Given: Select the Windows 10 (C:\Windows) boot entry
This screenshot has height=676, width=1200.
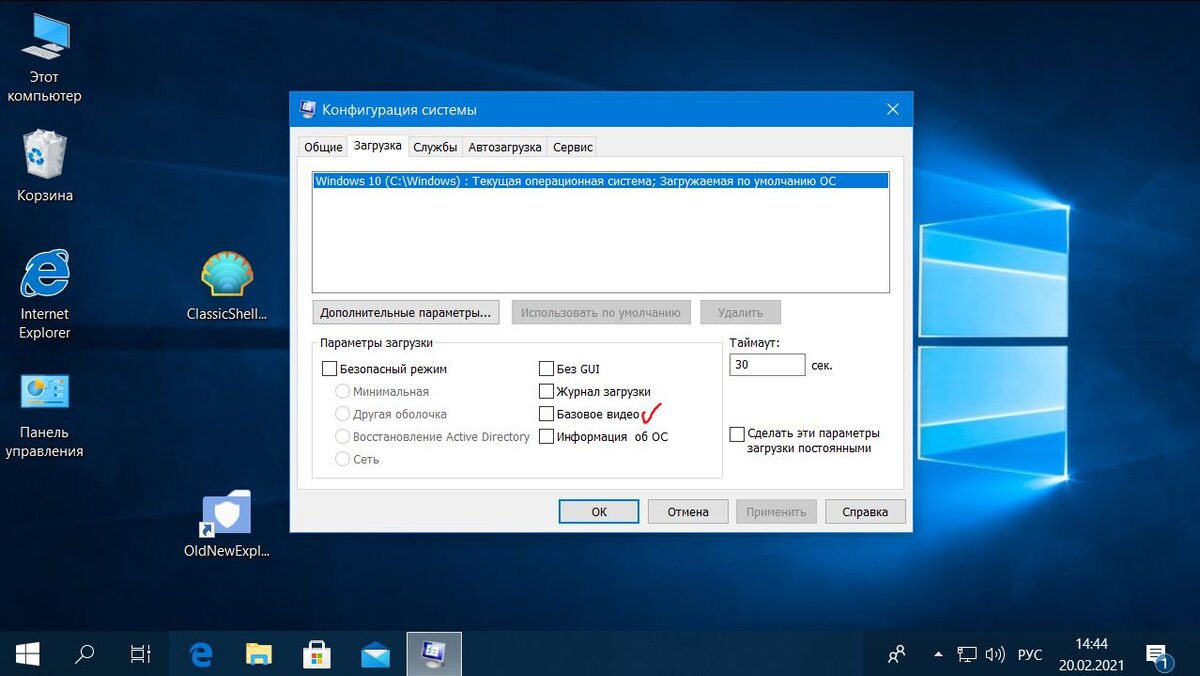Looking at the screenshot, I should coord(601,181).
